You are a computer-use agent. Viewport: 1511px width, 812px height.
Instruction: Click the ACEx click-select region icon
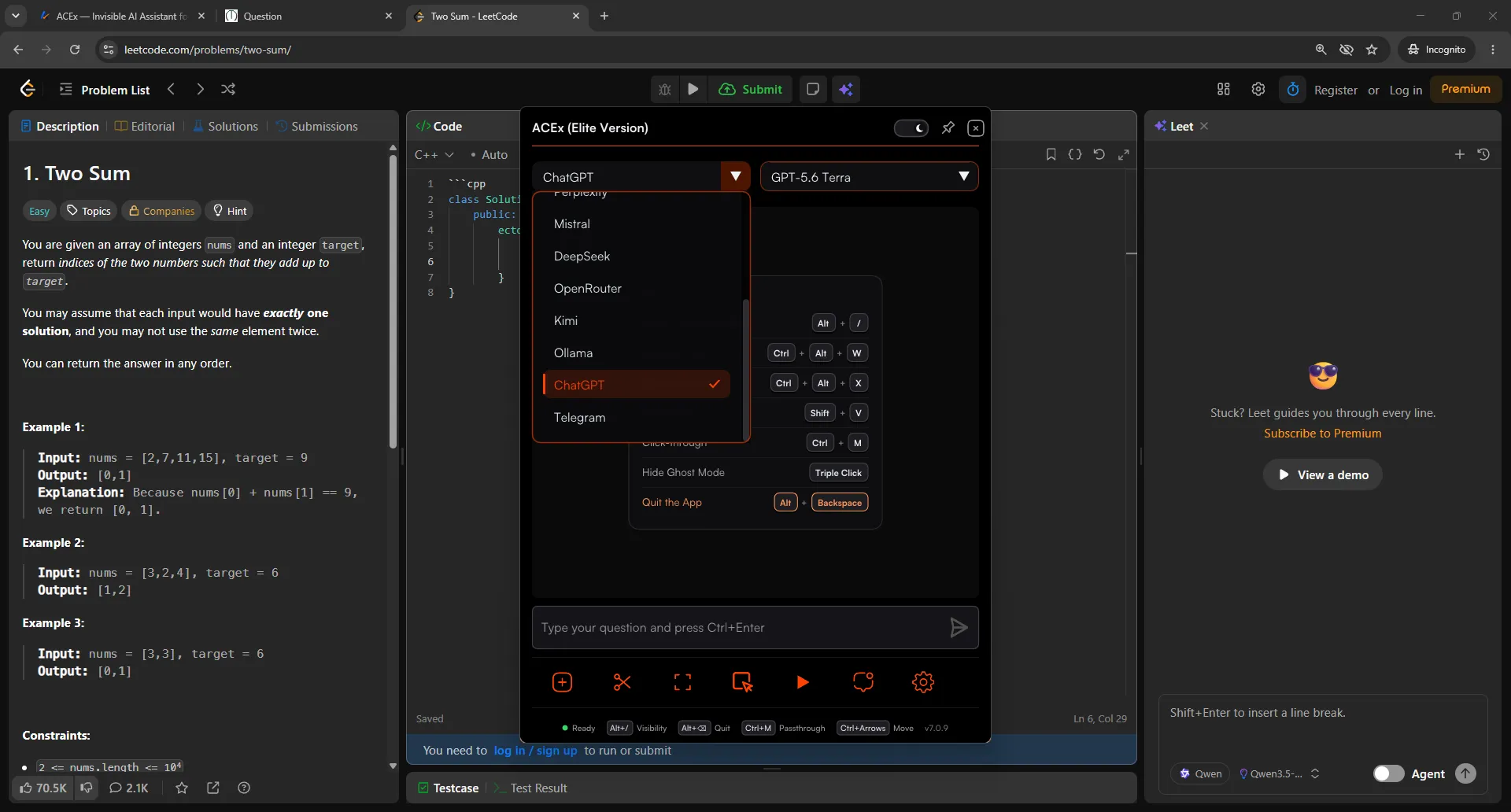point(742,682)
